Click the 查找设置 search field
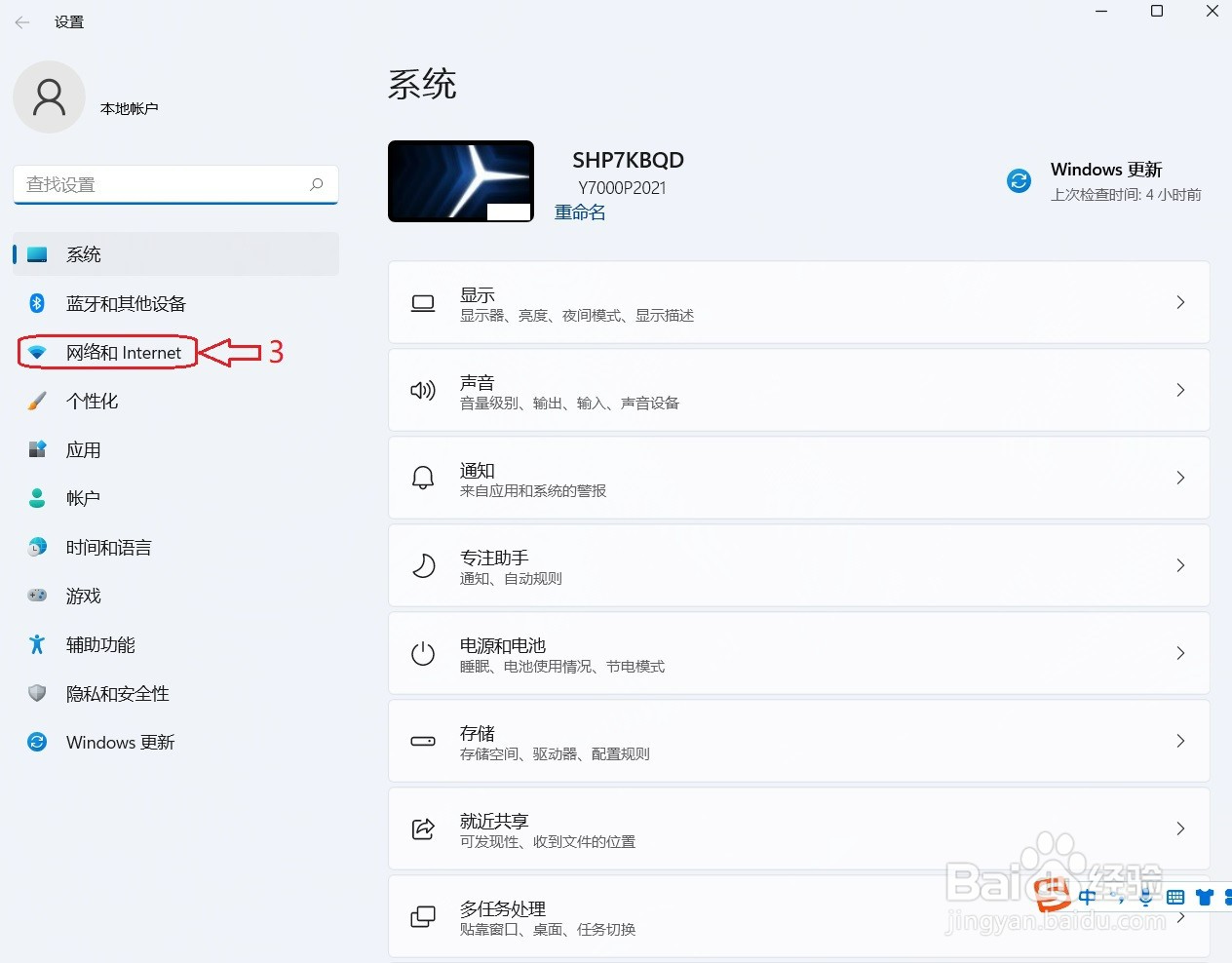1232x963 pixels. [176, 184]
